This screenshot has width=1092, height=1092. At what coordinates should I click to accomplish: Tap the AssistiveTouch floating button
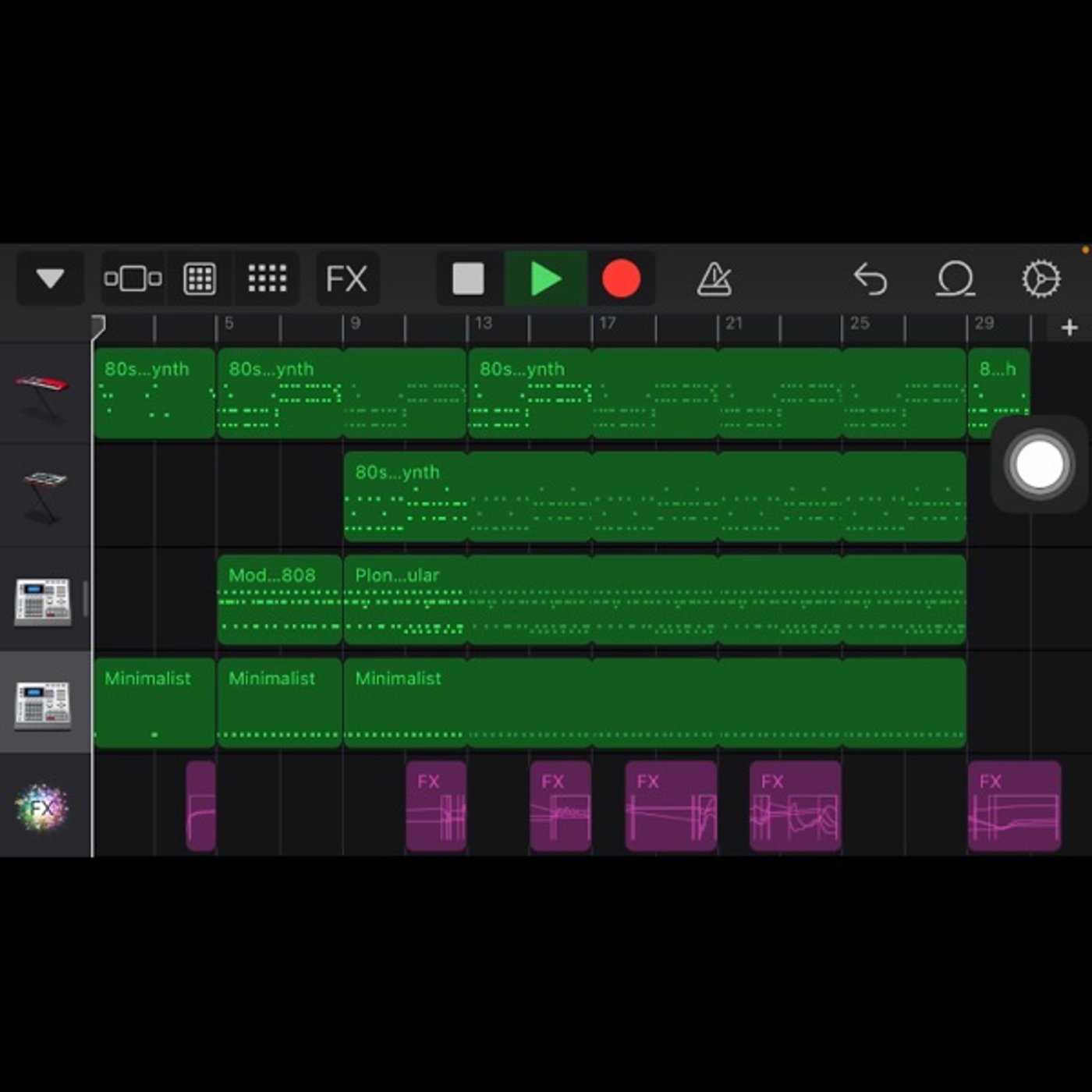coord(1038,465)
